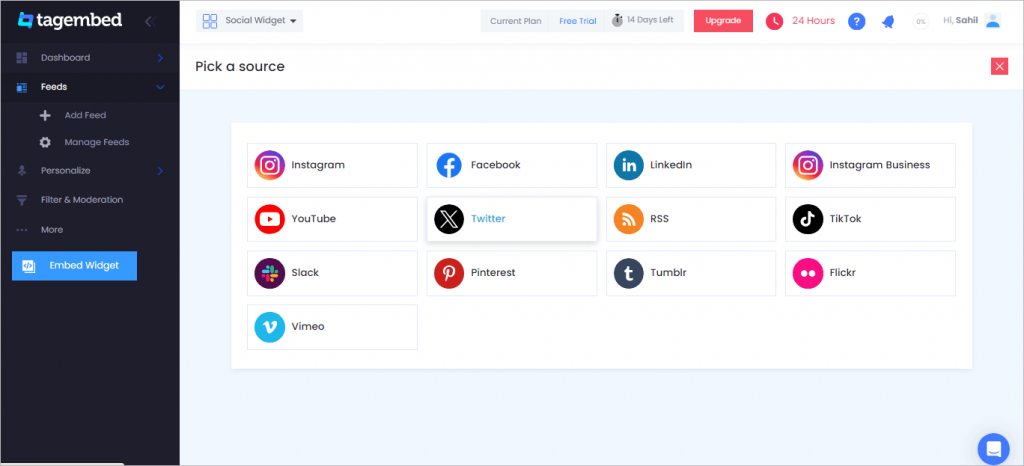Pick the RSS feed icon
The width and height of the screenshot is (1024, 466).
click(628, 219)
